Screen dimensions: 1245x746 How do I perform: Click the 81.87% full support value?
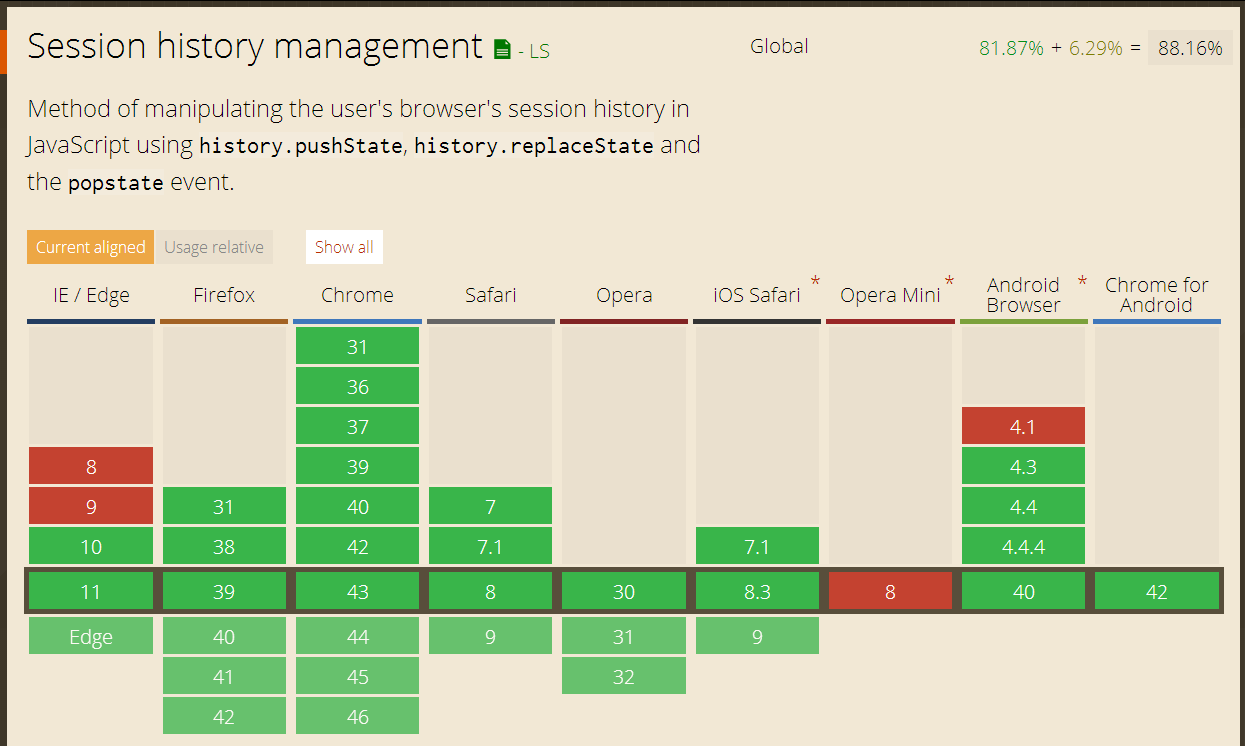(x=1011, y=48)
